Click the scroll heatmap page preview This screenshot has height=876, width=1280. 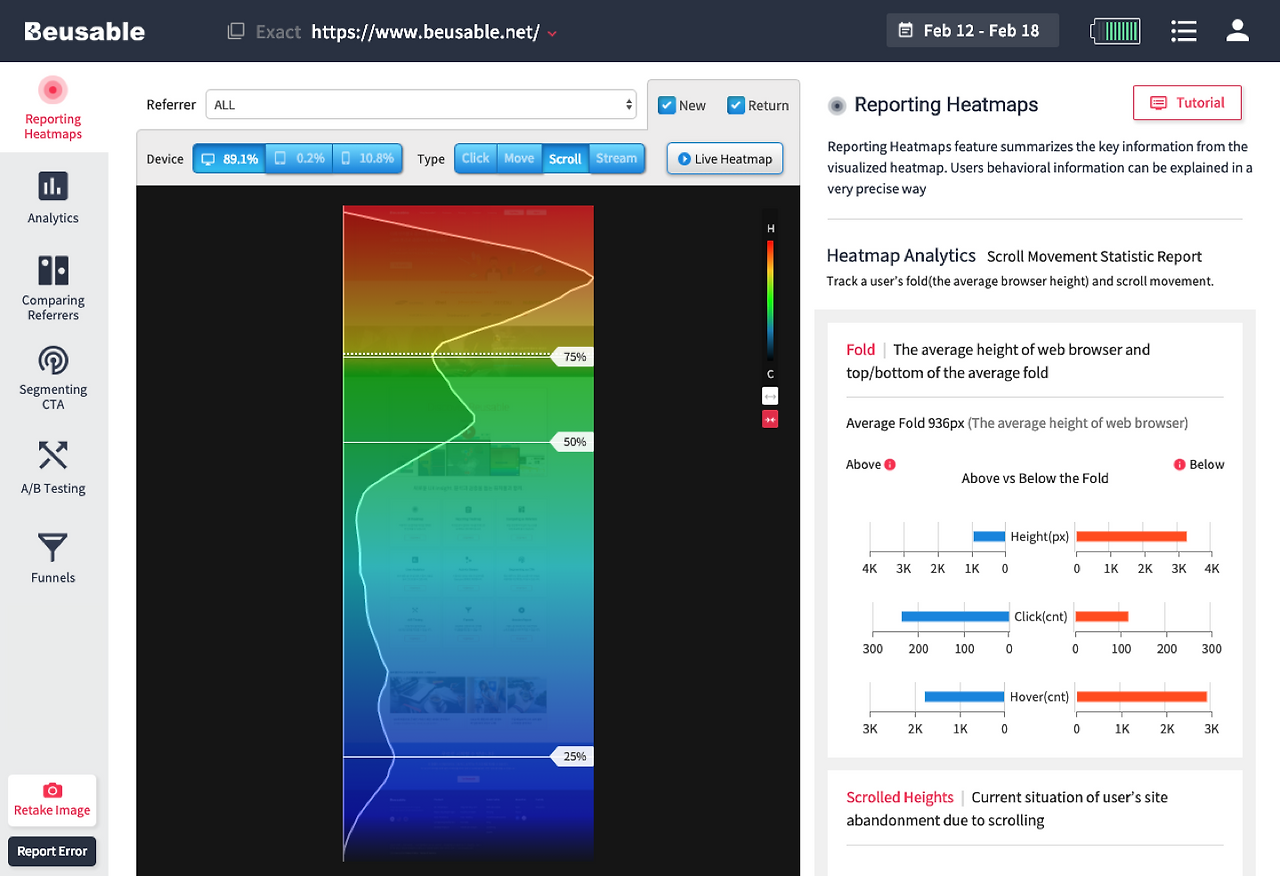click(x=468, y=533)
